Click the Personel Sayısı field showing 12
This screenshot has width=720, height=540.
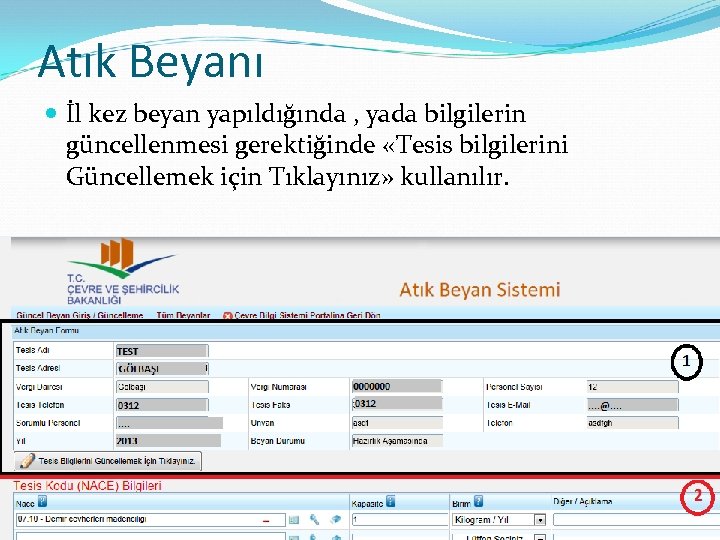[x=632, y=387]
